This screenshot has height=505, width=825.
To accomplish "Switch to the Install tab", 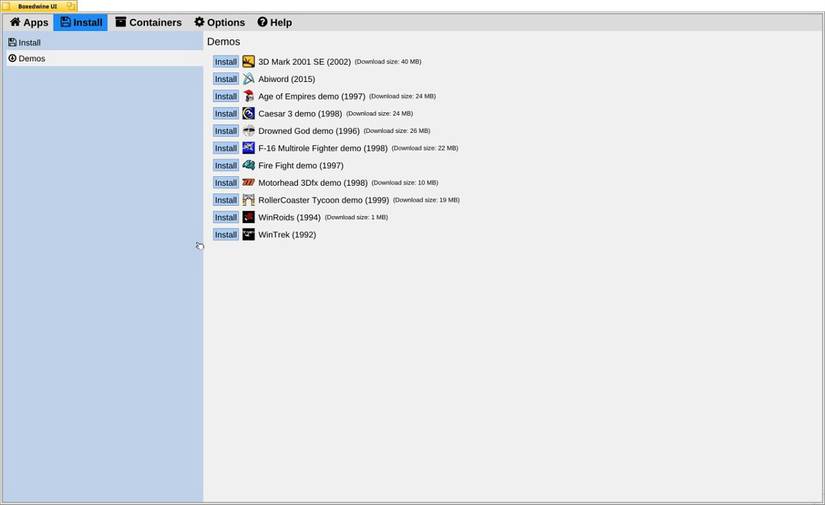I will pyautogui.click(x=81, y=23).
